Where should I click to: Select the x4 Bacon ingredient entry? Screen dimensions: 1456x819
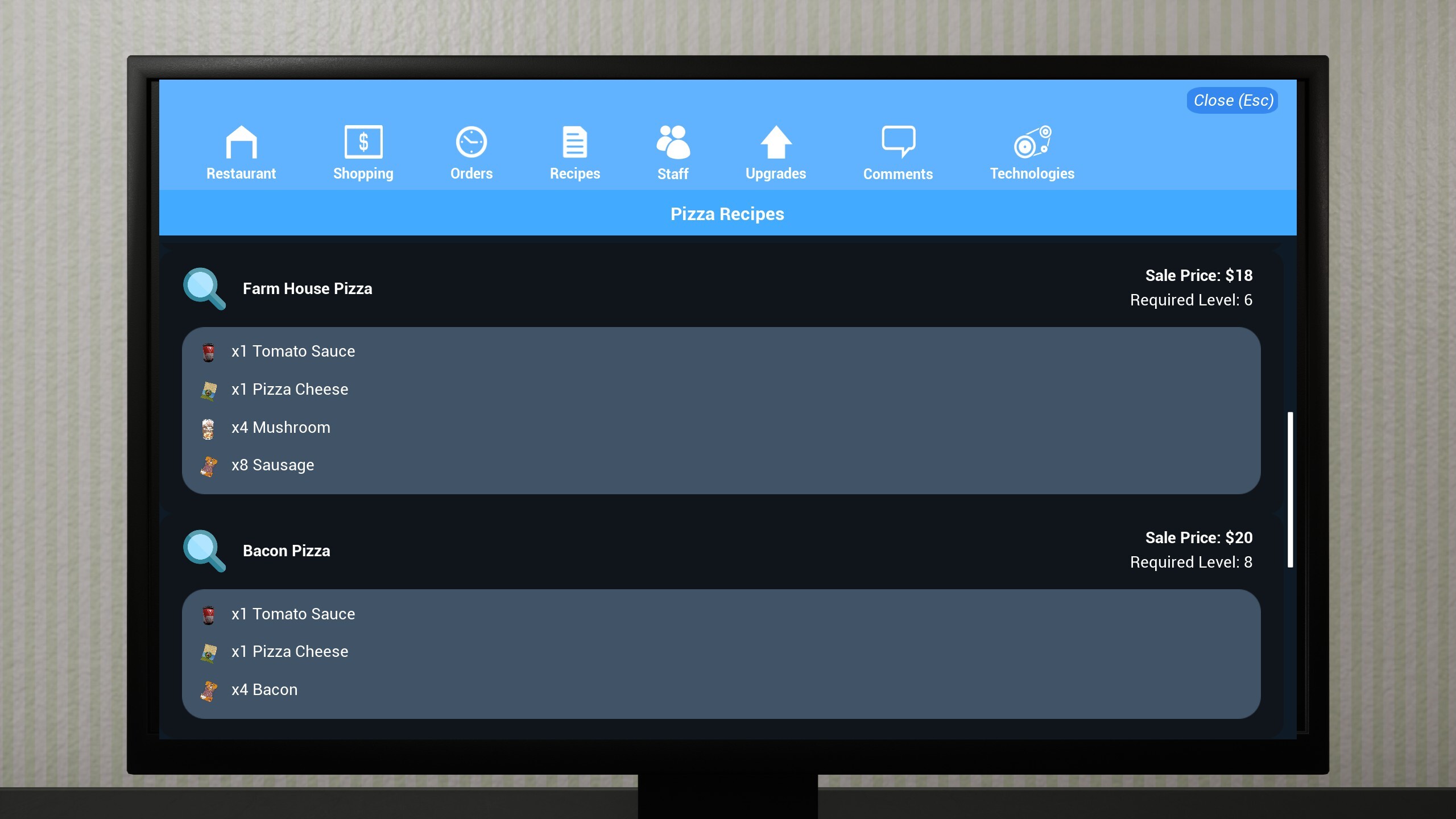[264, 689]
